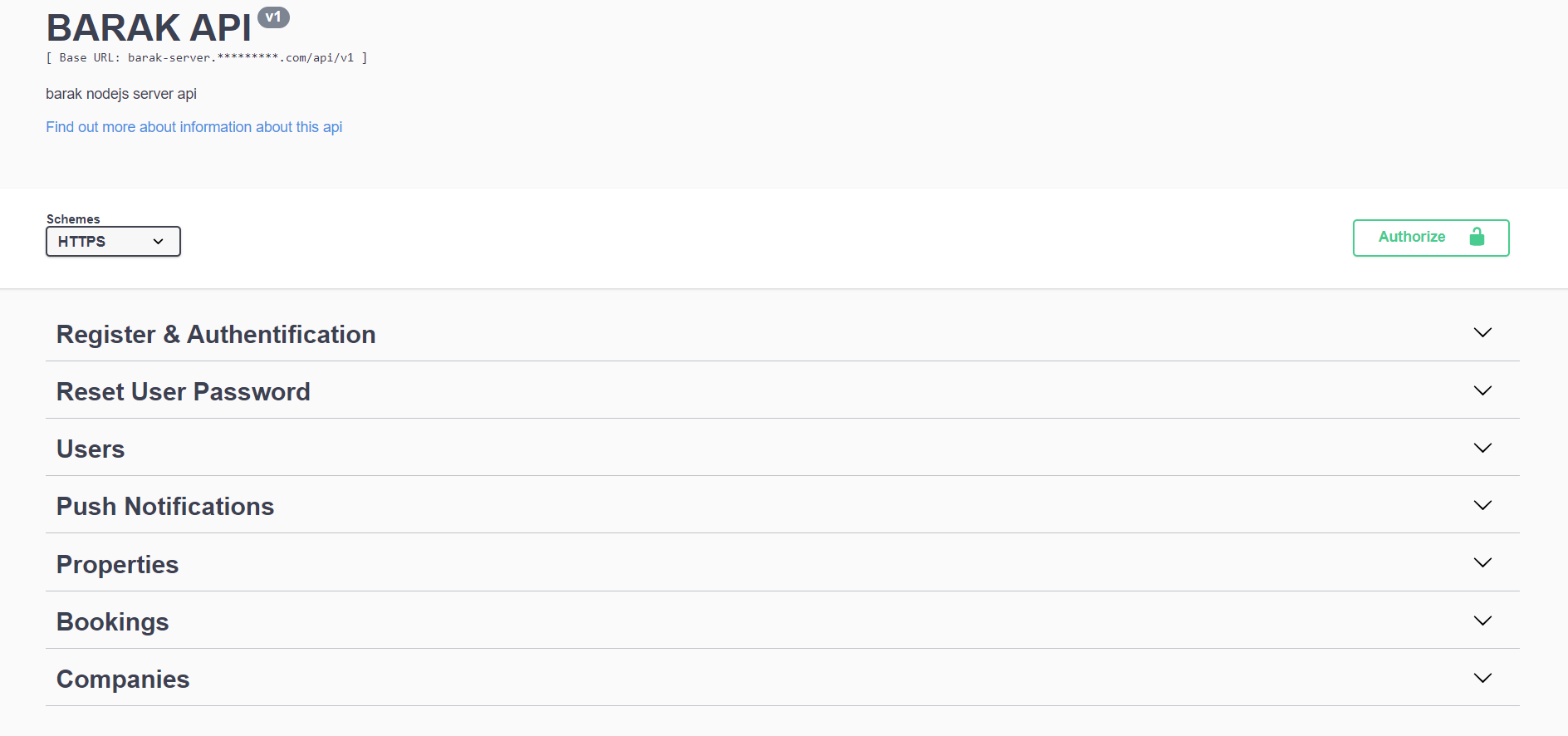1568x736 pixels.
Task: Click the v1 version badge
Action: point(273,17)
